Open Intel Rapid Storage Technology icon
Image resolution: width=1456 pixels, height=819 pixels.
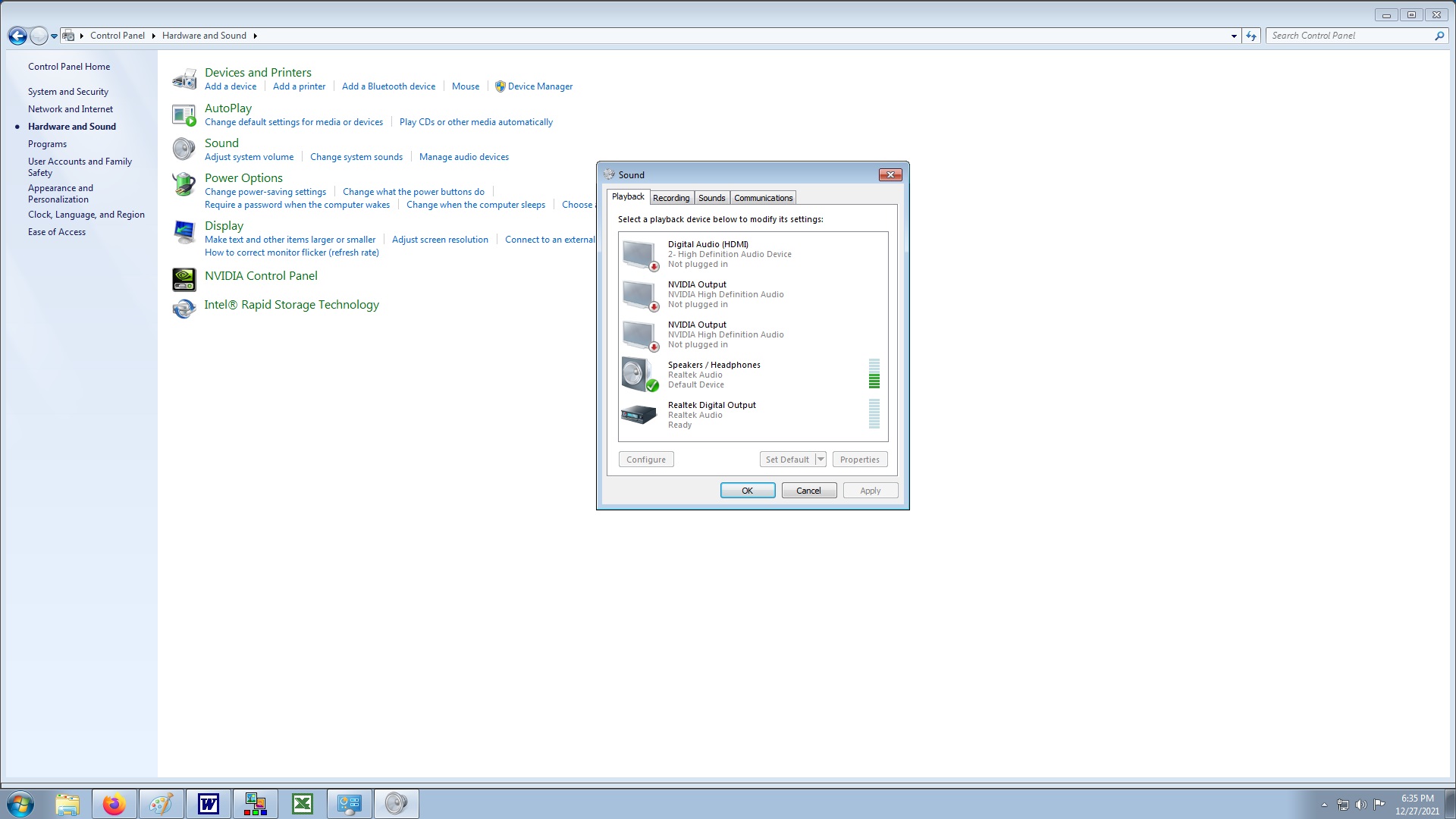pos(184,309)
